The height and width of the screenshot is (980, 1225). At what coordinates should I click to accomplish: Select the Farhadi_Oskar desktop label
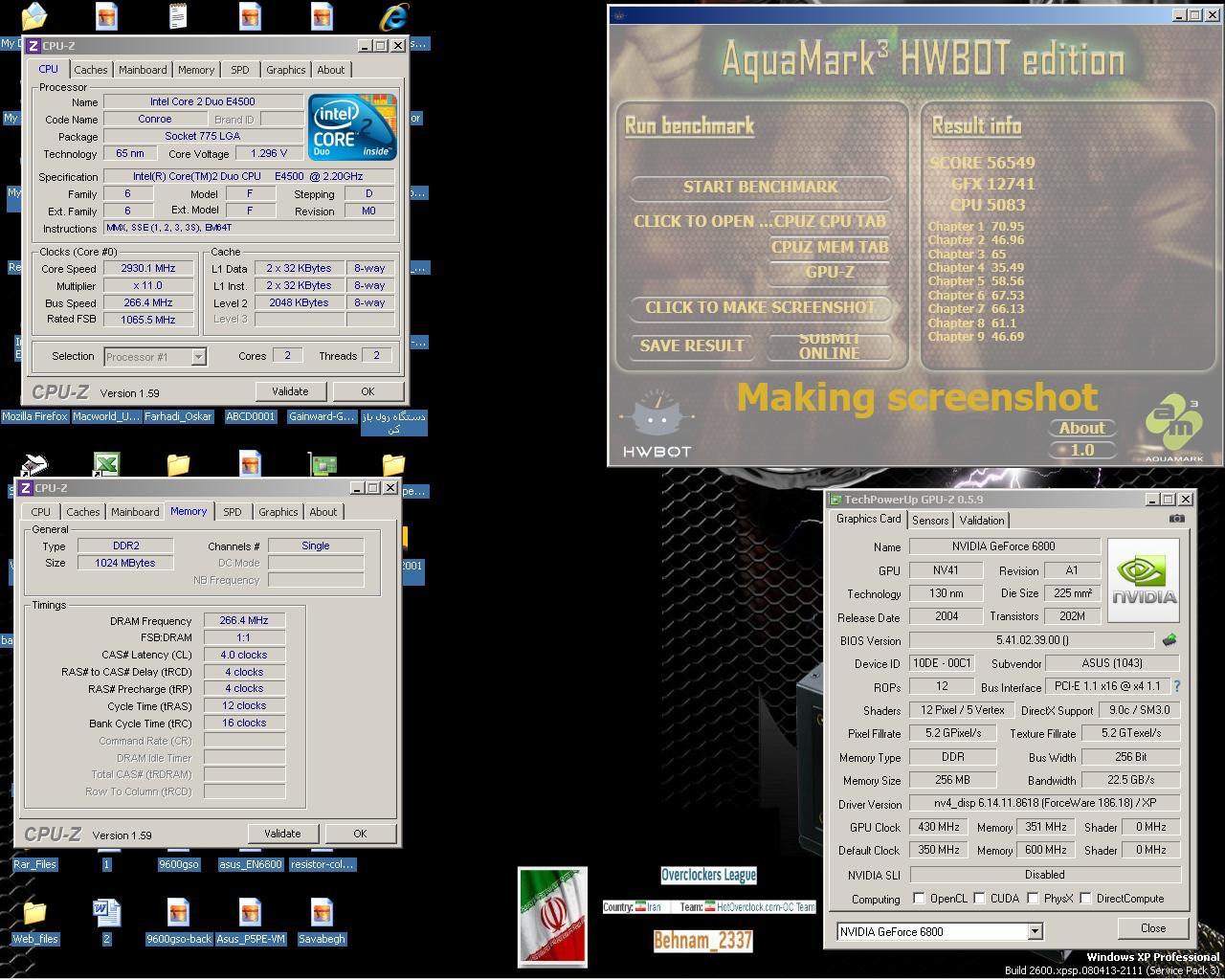click(178, 416)
